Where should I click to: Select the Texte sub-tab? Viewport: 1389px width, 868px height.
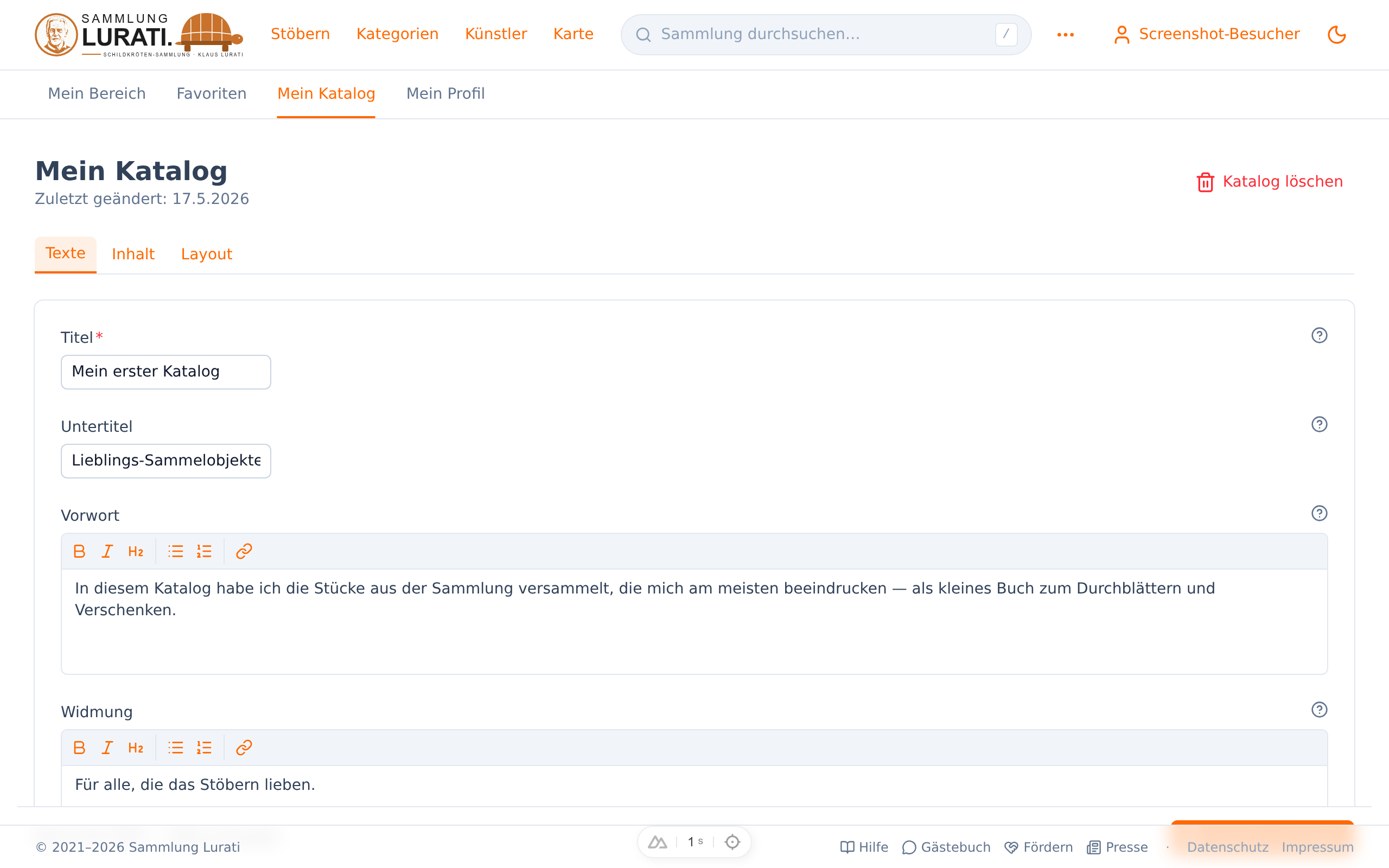(x=66, y=254)
